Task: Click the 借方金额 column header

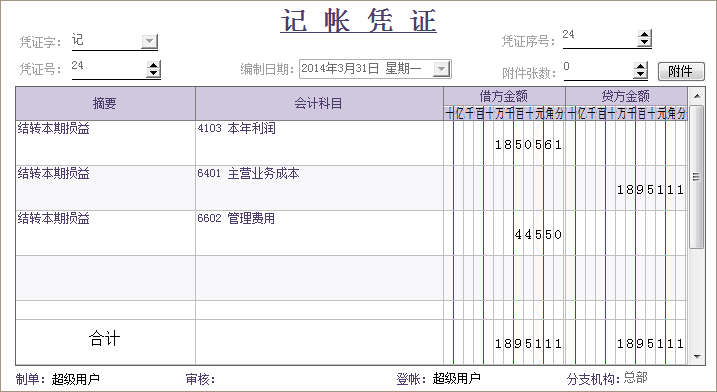Action: (x=504, y=97)
